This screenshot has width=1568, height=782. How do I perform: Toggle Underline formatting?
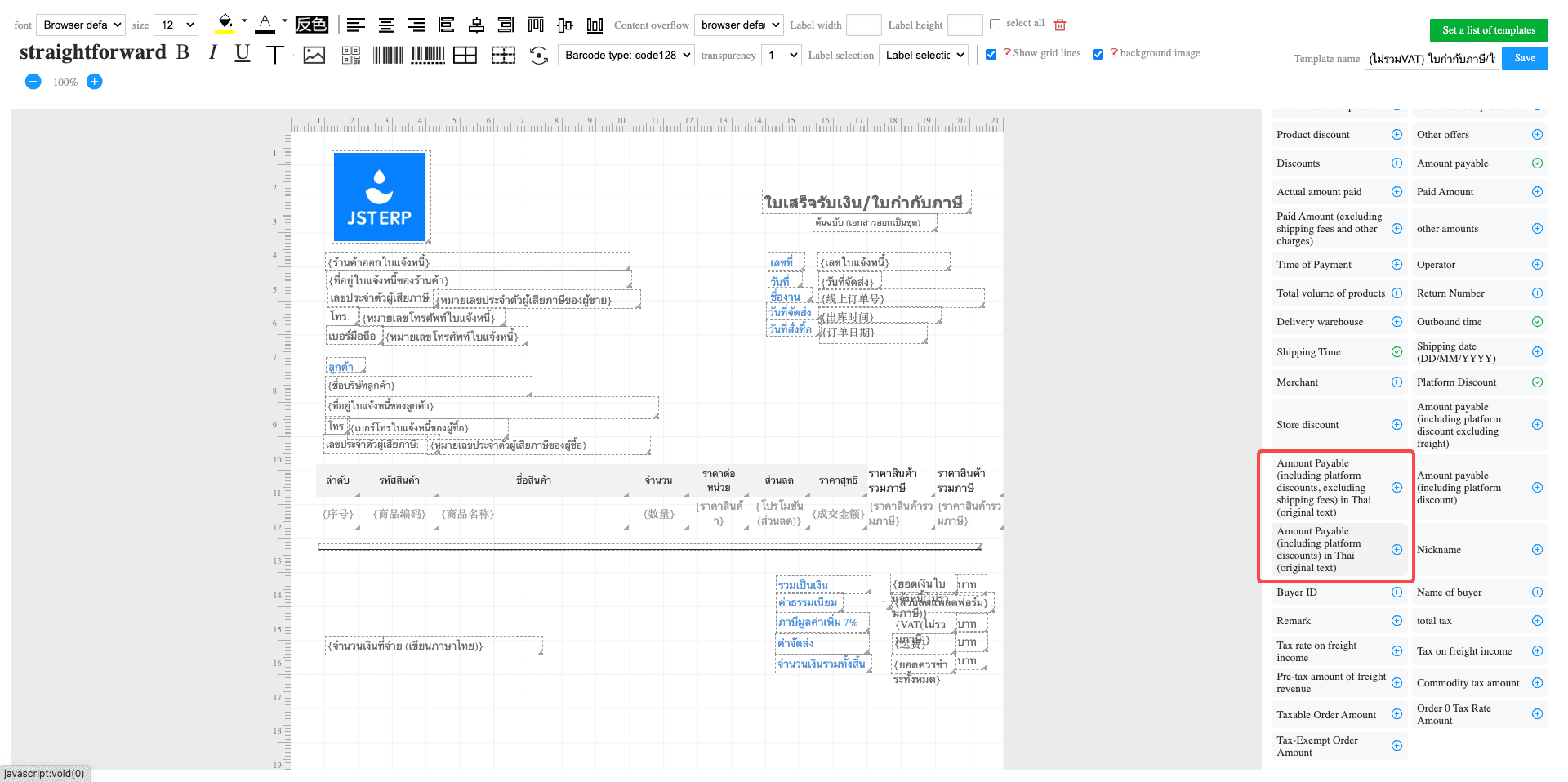(242, 54)
